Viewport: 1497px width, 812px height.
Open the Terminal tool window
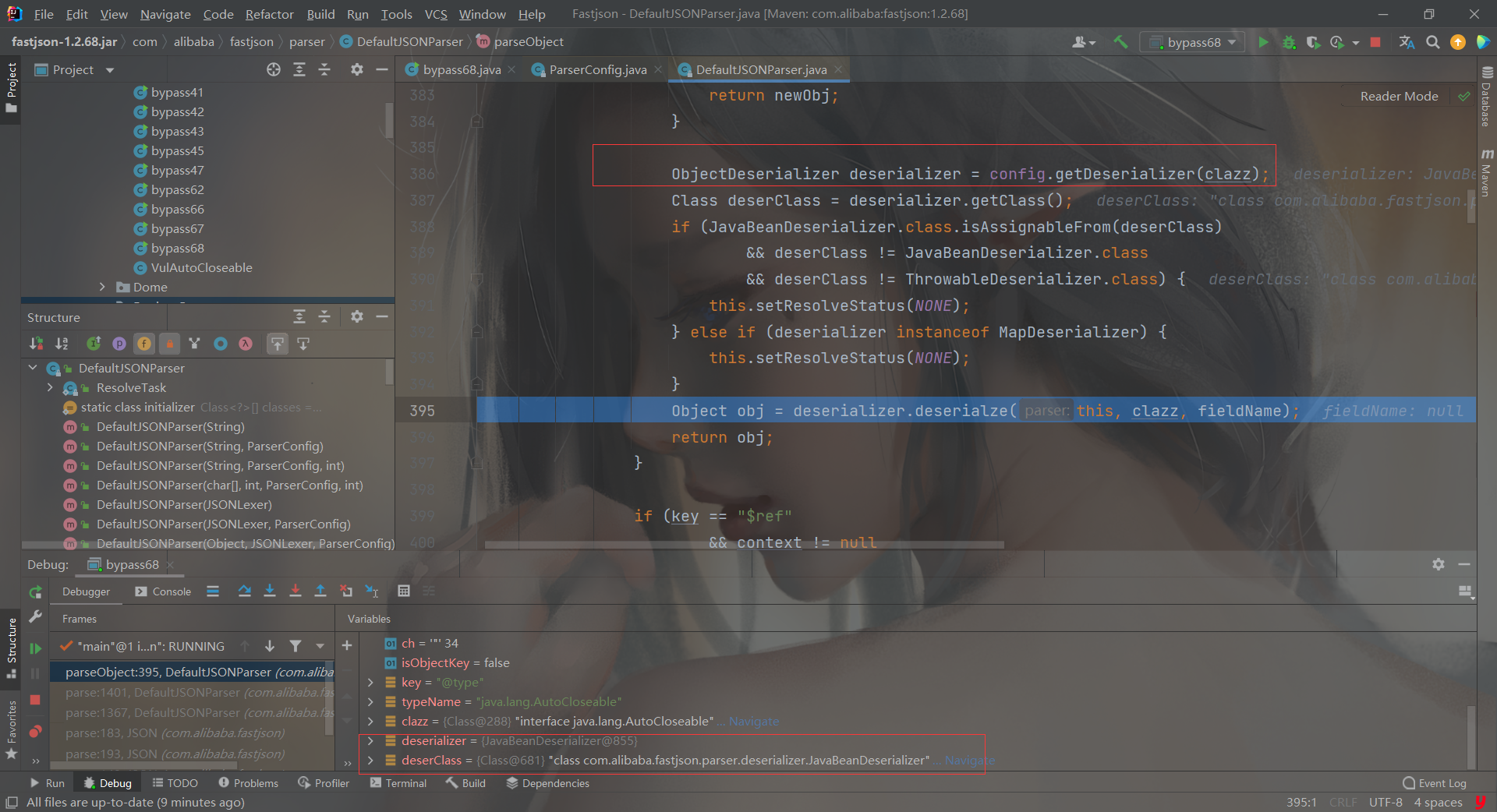(398, 782)
